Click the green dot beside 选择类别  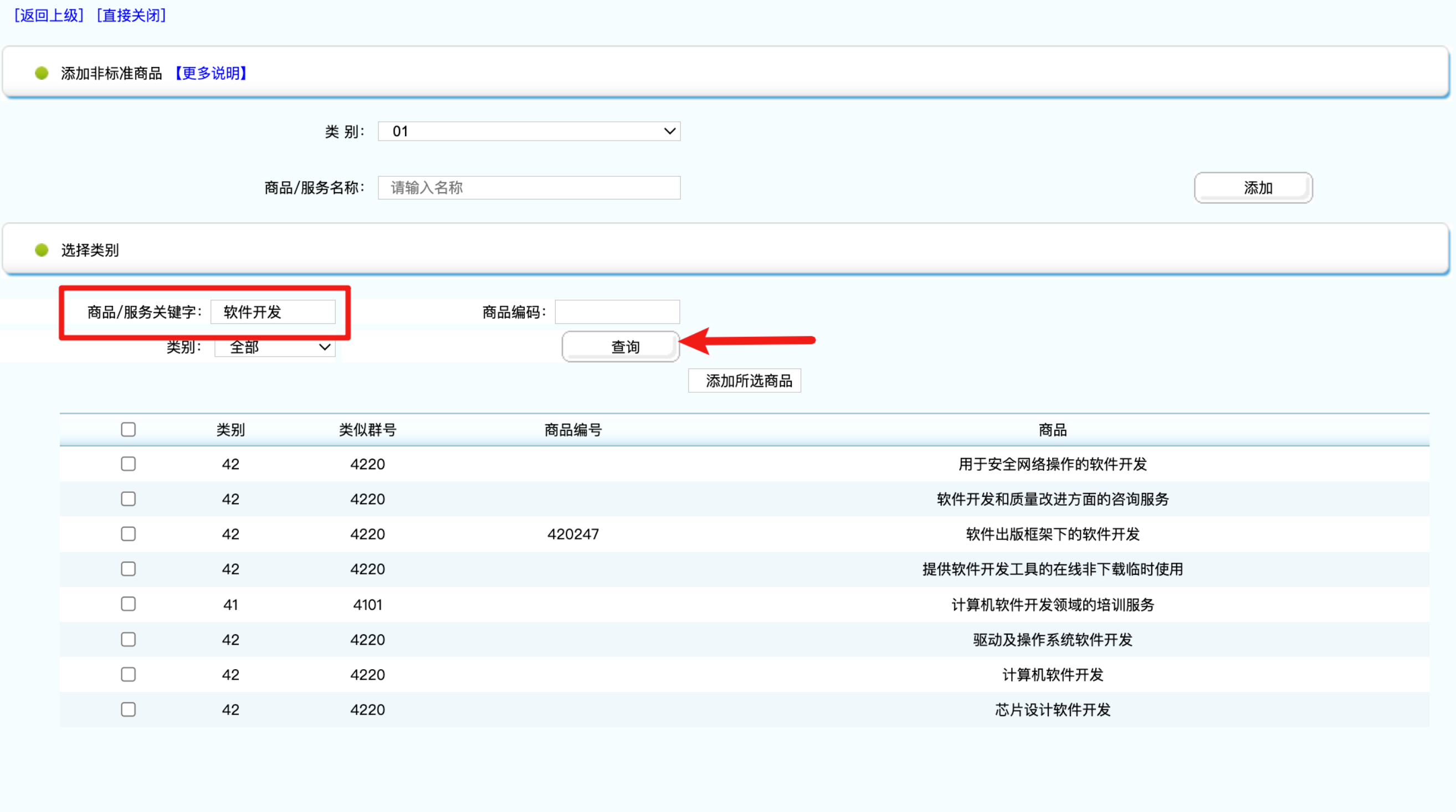click(41, 250)
